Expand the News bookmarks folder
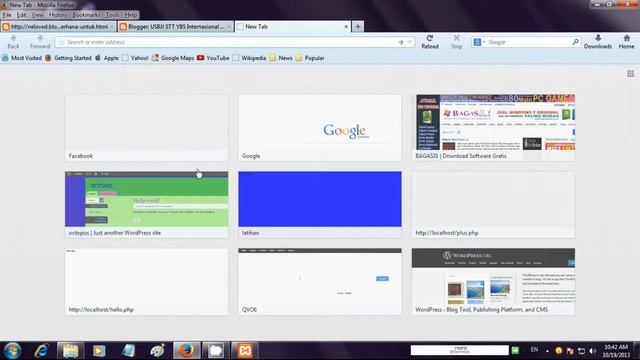 point(281,58)
